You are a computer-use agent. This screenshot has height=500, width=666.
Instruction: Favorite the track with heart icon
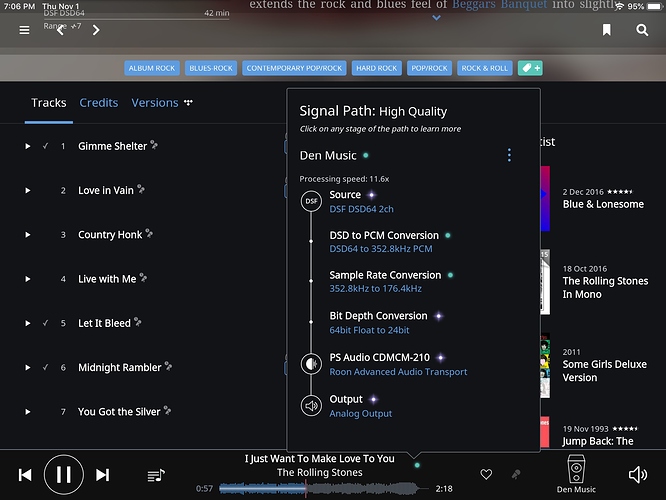tap(486, 474)
